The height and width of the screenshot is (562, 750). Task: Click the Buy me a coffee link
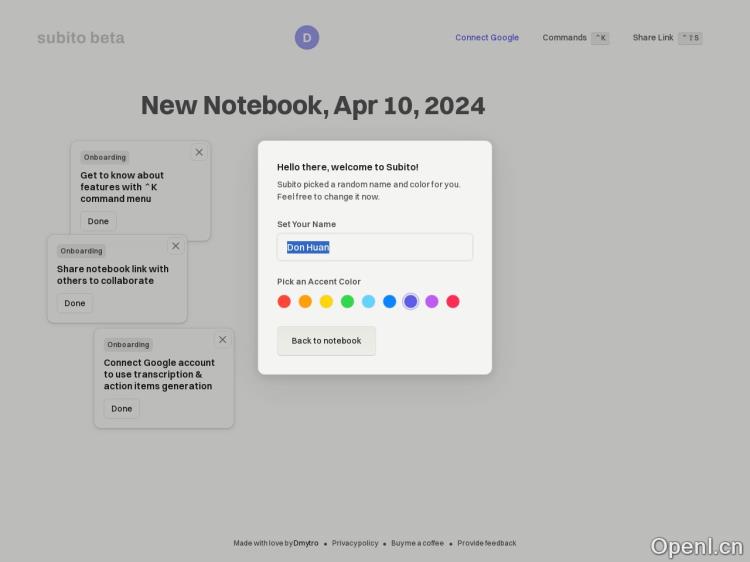pos(417,543)
